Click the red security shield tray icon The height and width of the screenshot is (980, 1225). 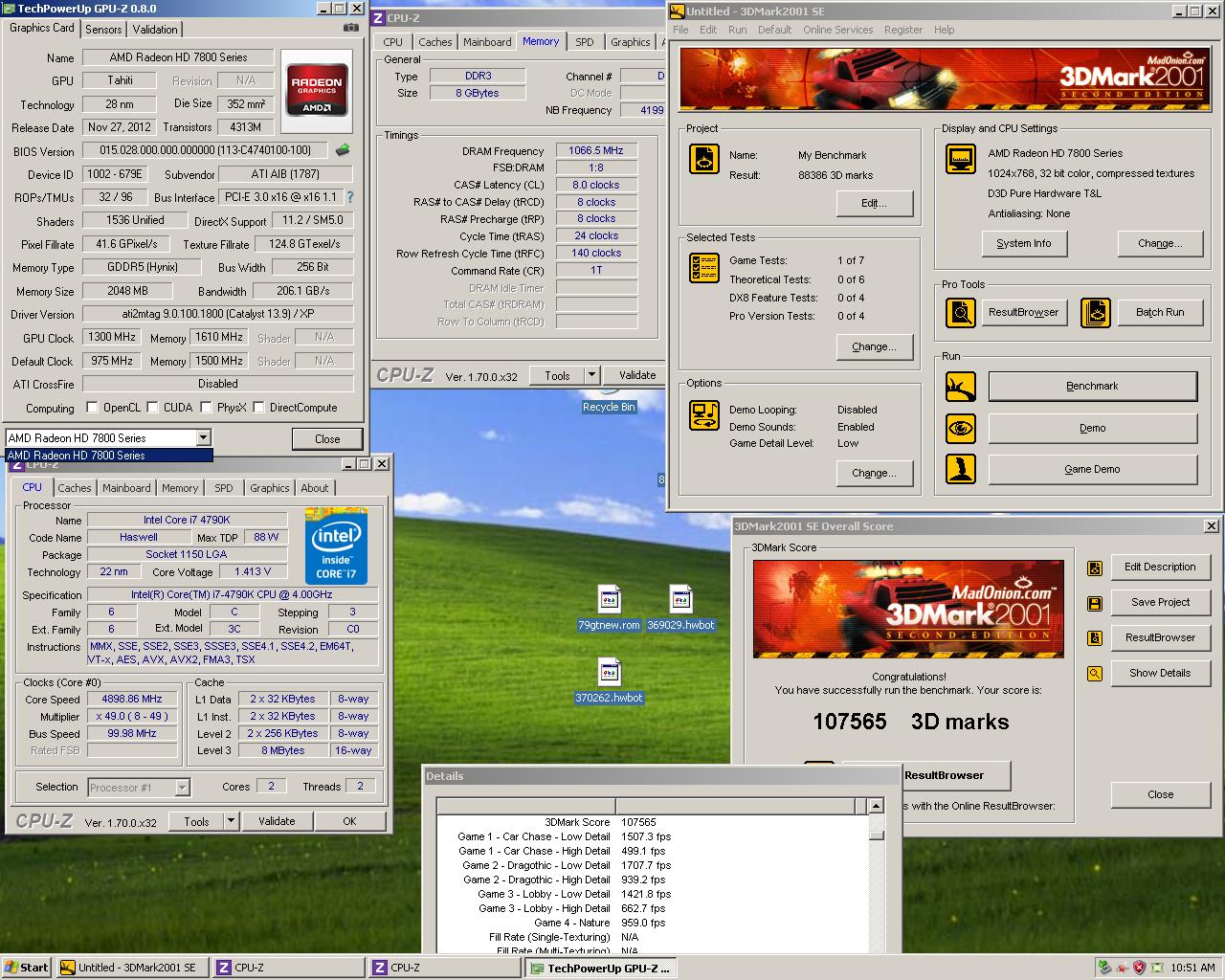click(x=1140, y=968)
